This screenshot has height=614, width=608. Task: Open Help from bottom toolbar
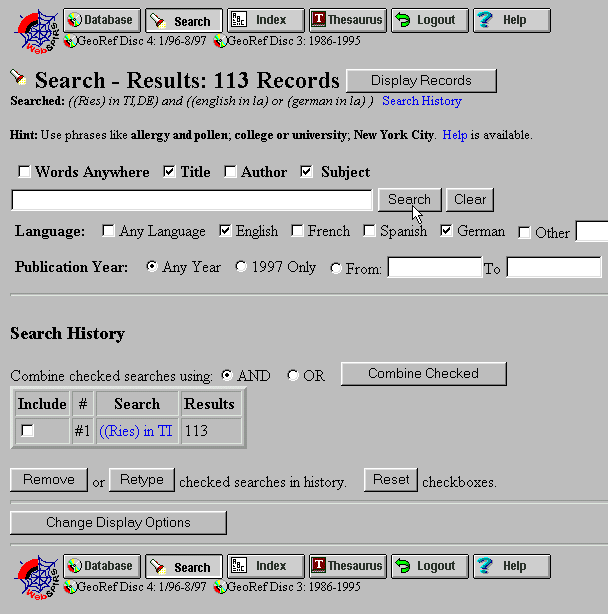[x=512, y=566]
